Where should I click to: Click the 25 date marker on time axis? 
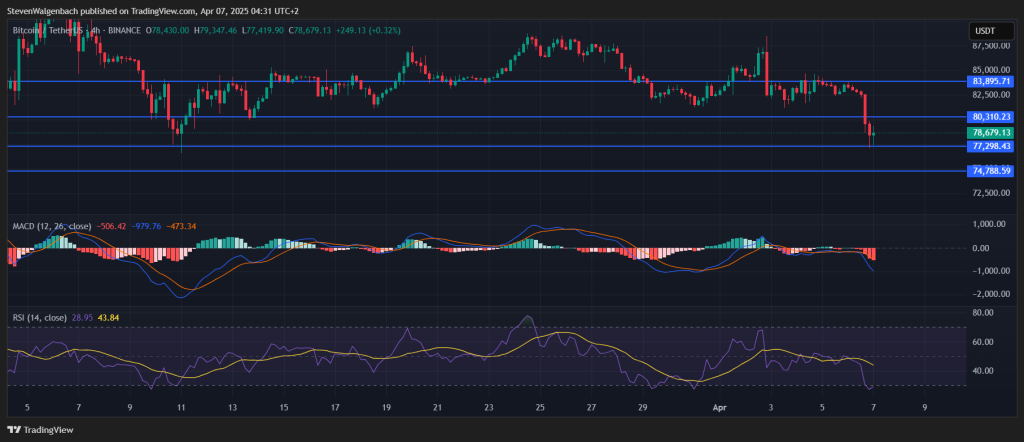coord(540,408)
